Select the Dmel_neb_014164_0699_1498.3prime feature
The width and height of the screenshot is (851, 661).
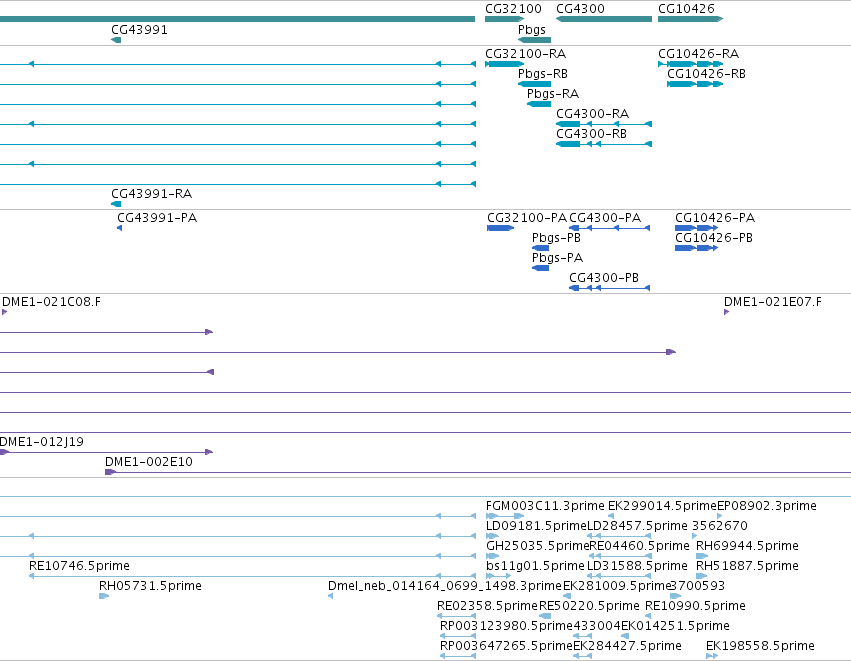[x=331, y=596]
